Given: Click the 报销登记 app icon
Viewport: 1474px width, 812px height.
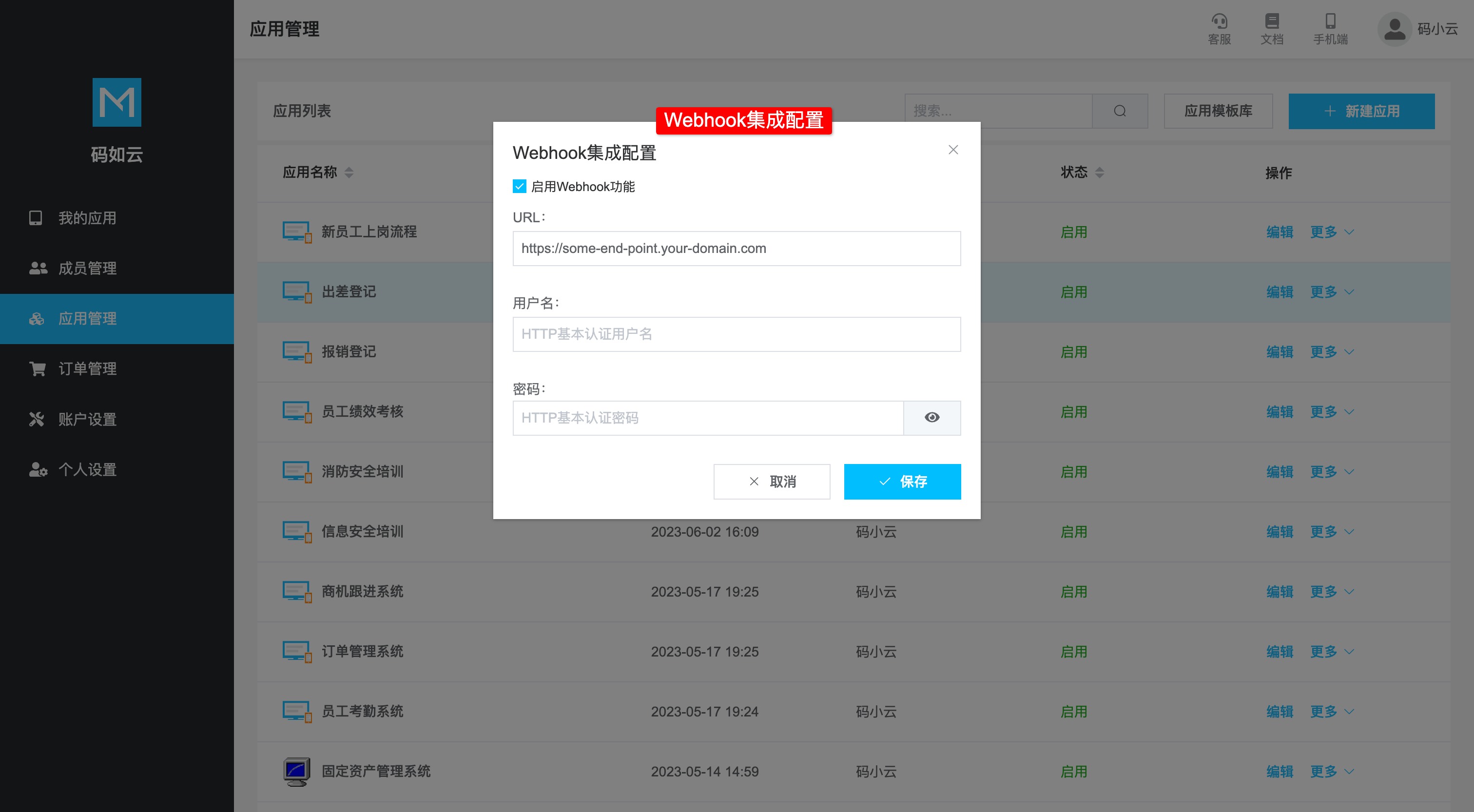Looking at the screenshot, I should [x=296, y=352].
